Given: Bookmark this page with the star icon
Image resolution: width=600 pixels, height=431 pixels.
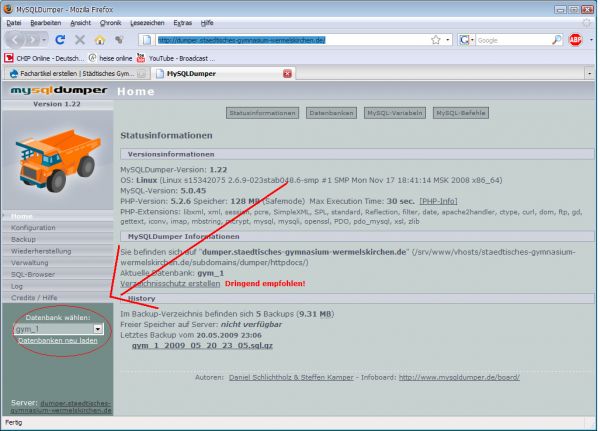Looking at the screenshot, I should [x=435, y=40].
